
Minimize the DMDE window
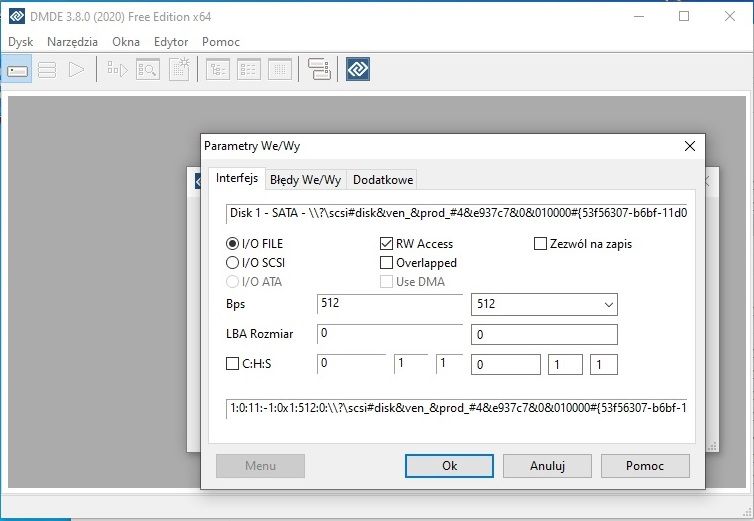coord(639,16)
